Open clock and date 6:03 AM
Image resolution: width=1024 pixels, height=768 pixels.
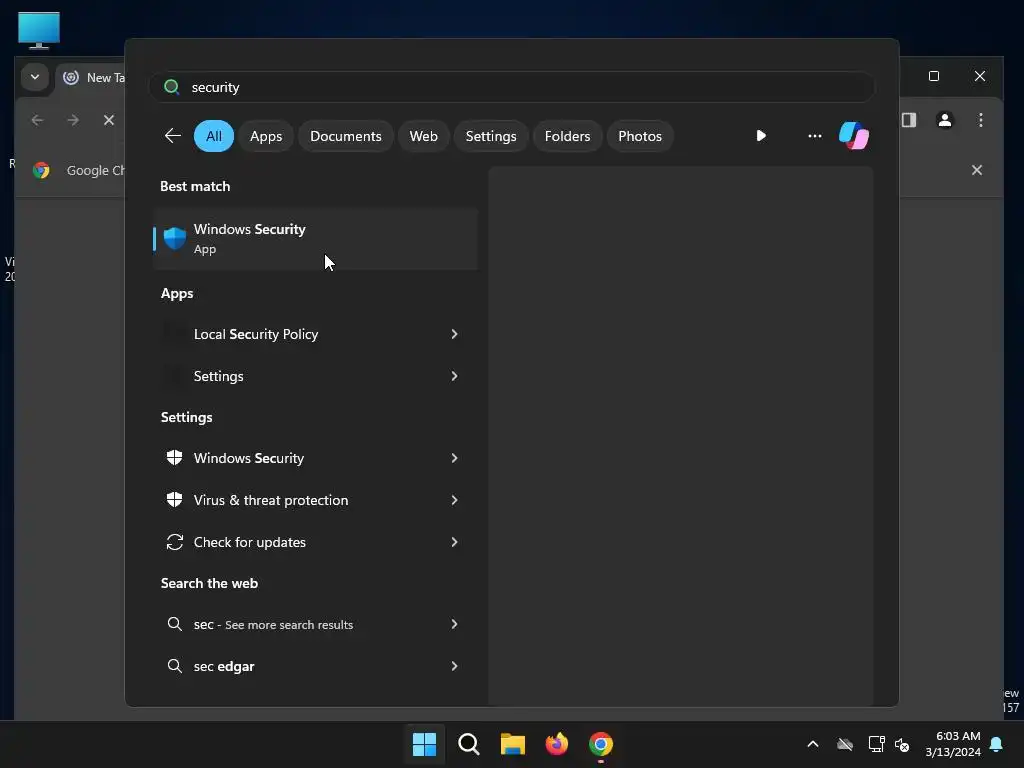(953, 744)
